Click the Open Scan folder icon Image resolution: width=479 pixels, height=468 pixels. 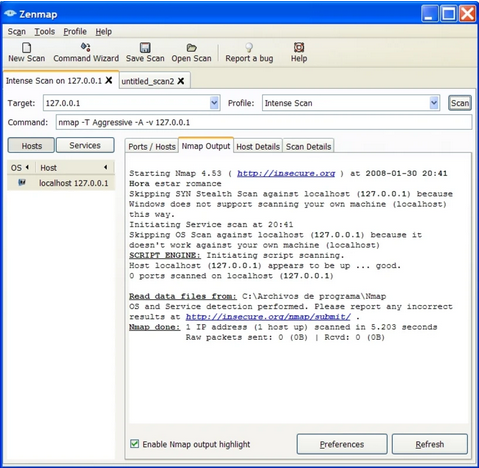(191, 47)
